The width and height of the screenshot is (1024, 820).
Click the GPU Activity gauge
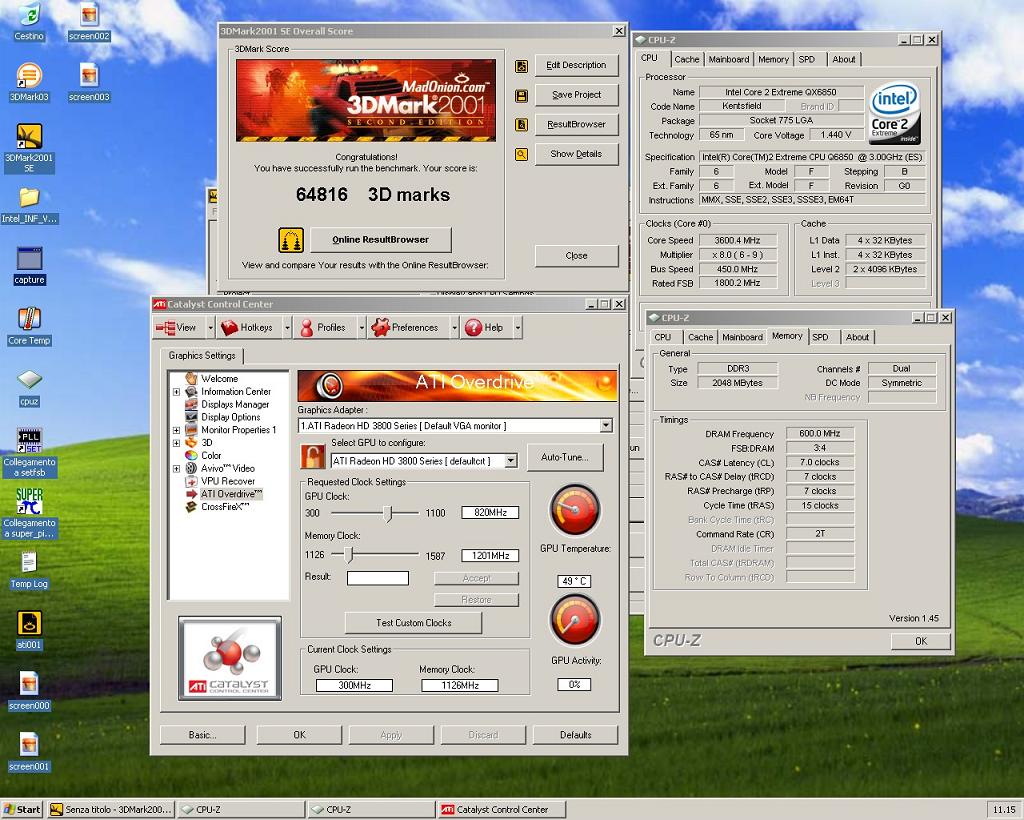click(x=575, y=620)
